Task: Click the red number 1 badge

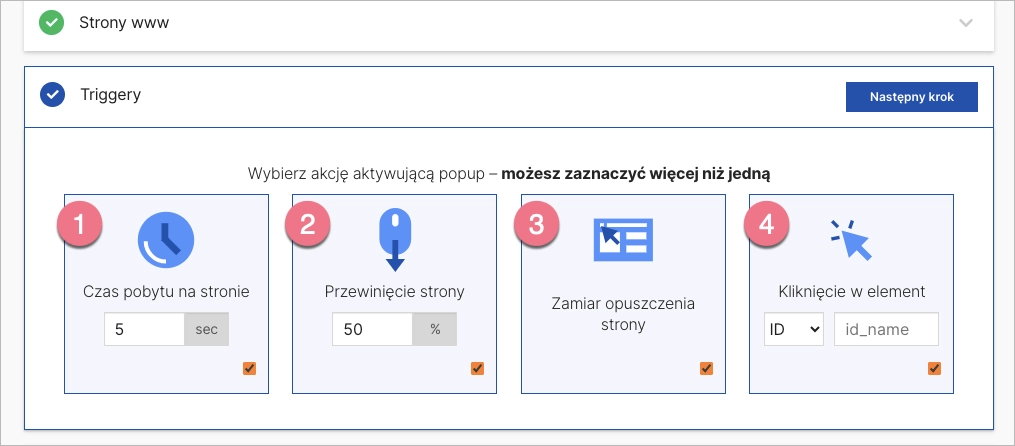Action: (79, 223)
